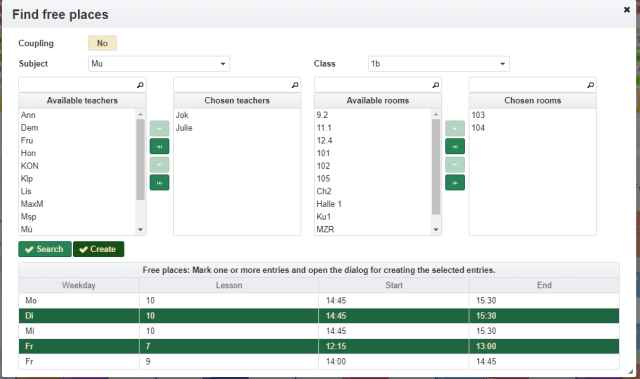Open the Class dropdown showing 1b
Image resolution: width=640 pixels, height=379 pixels.
click(438, 64)
